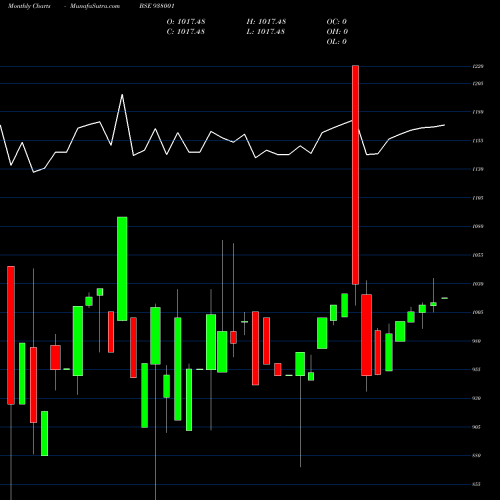Click the 955 price axis label
Screen dimensions: 500x500
click(x=477, y=369)
